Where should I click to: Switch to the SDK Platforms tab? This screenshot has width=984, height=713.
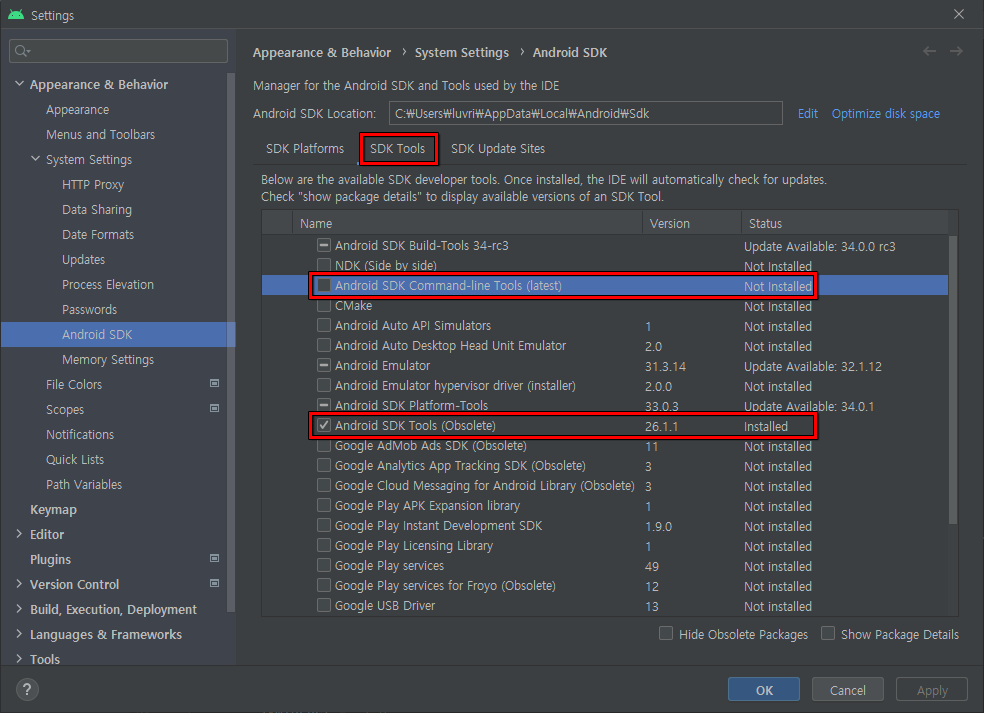pos(305,149)
